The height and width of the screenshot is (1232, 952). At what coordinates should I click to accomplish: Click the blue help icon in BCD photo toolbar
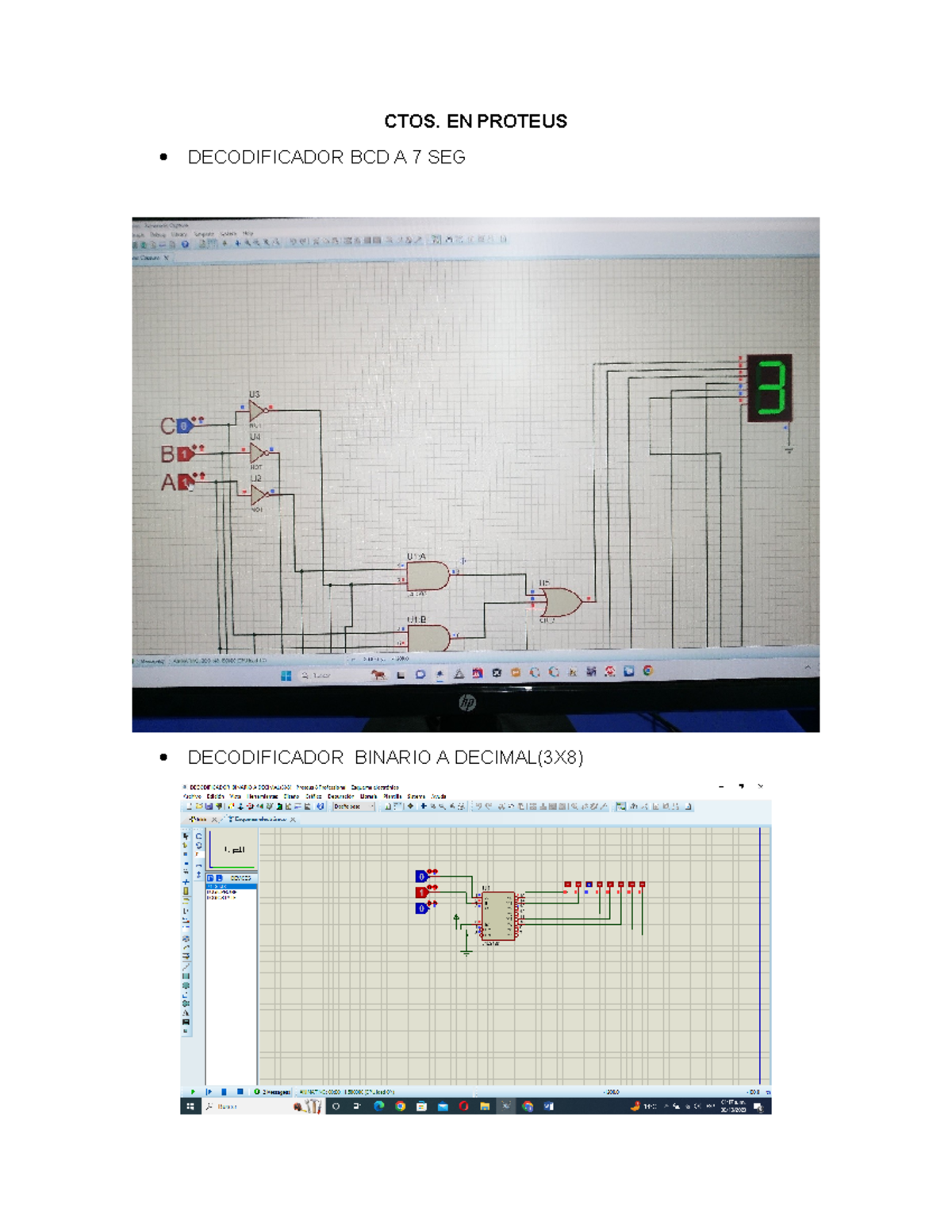coord(185,244)
